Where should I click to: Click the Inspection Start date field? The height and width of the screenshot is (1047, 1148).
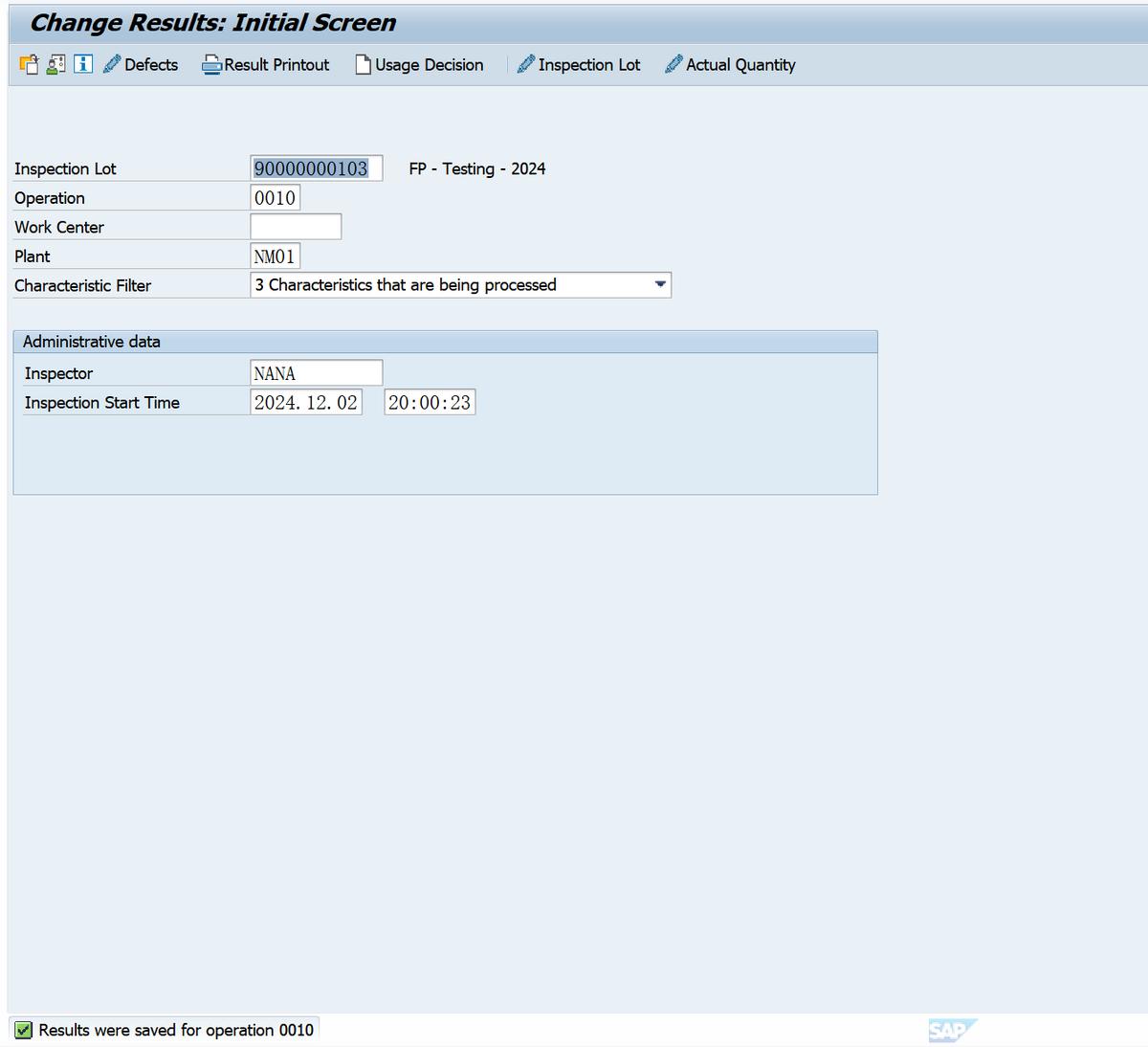click(306, 402)
